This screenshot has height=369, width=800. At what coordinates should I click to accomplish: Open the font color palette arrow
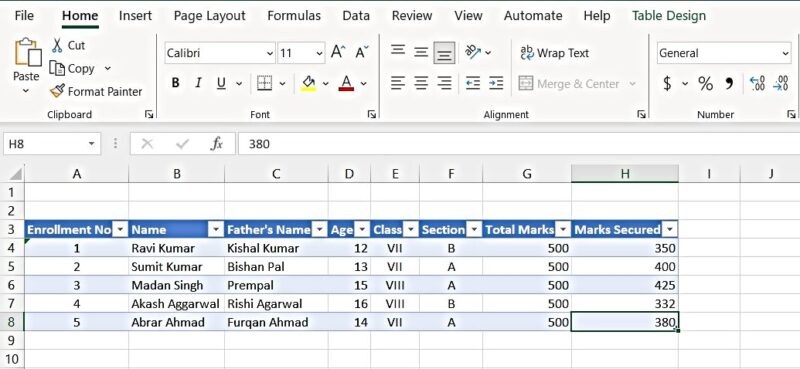pos(364,83)
